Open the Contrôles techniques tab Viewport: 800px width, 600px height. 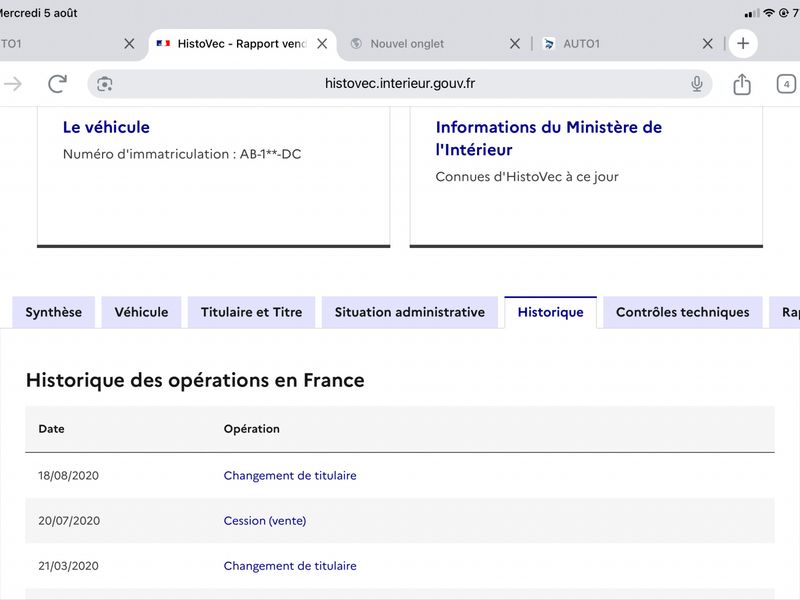[683, 312]
